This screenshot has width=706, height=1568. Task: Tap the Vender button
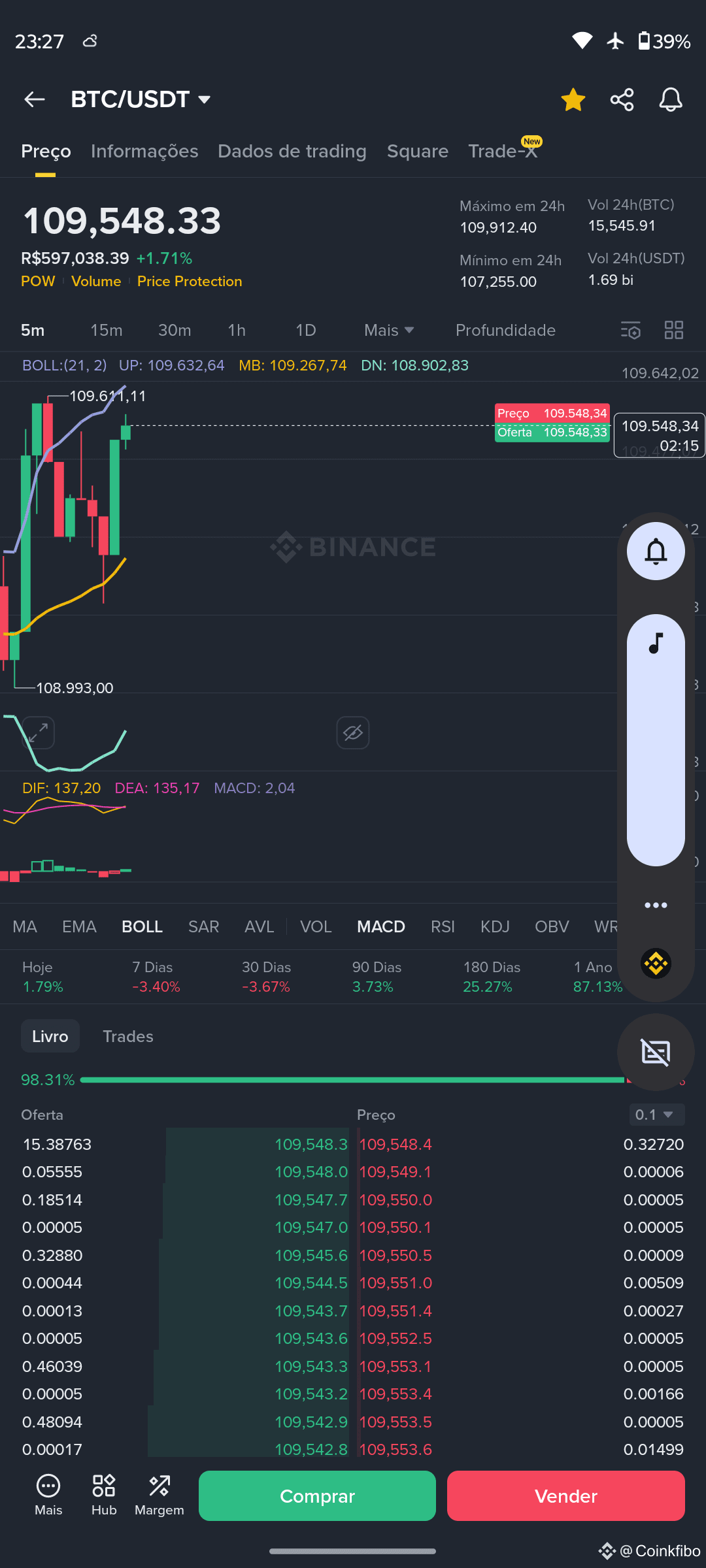[566, 1495]
